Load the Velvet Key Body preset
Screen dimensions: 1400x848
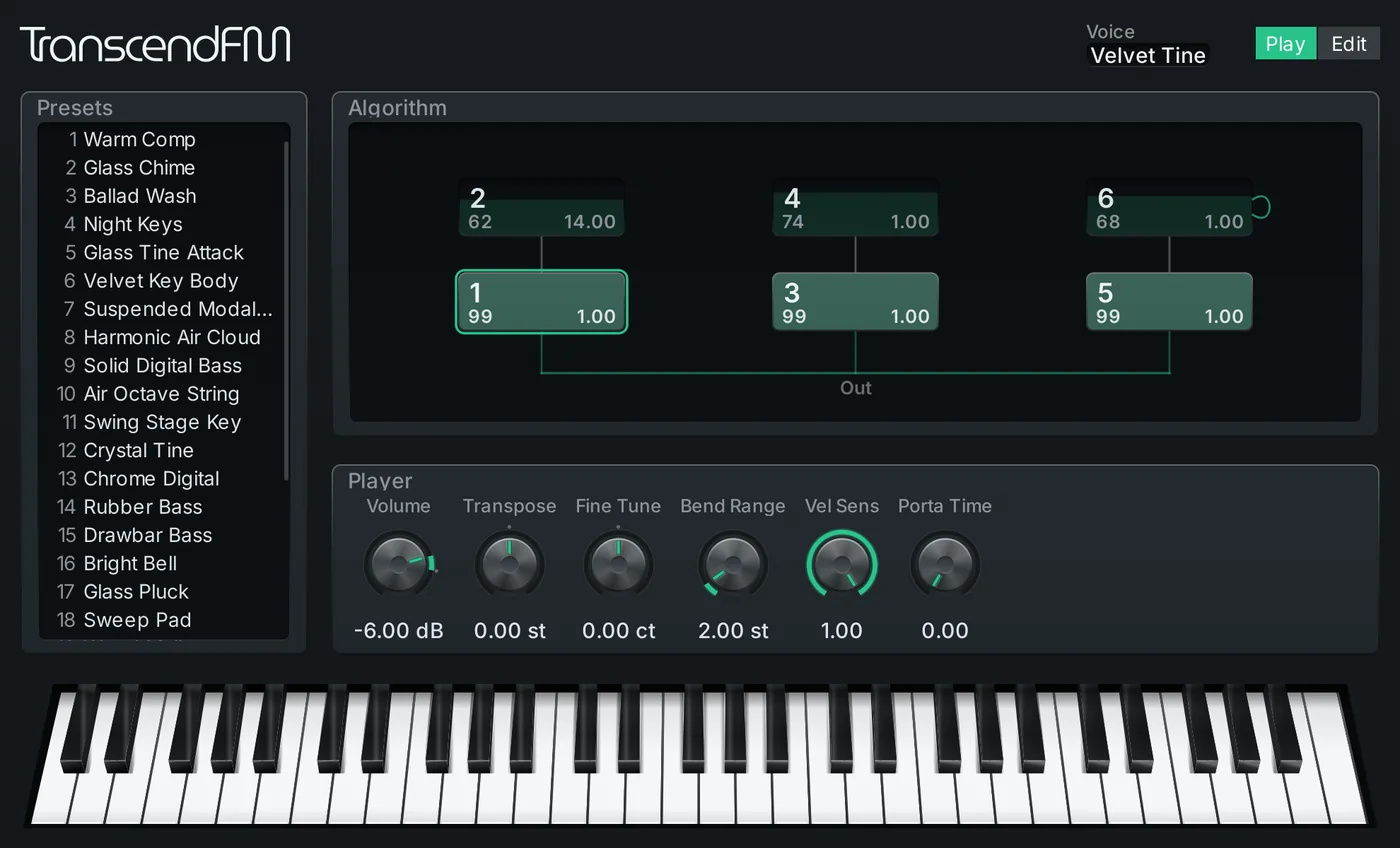(163, 281)
